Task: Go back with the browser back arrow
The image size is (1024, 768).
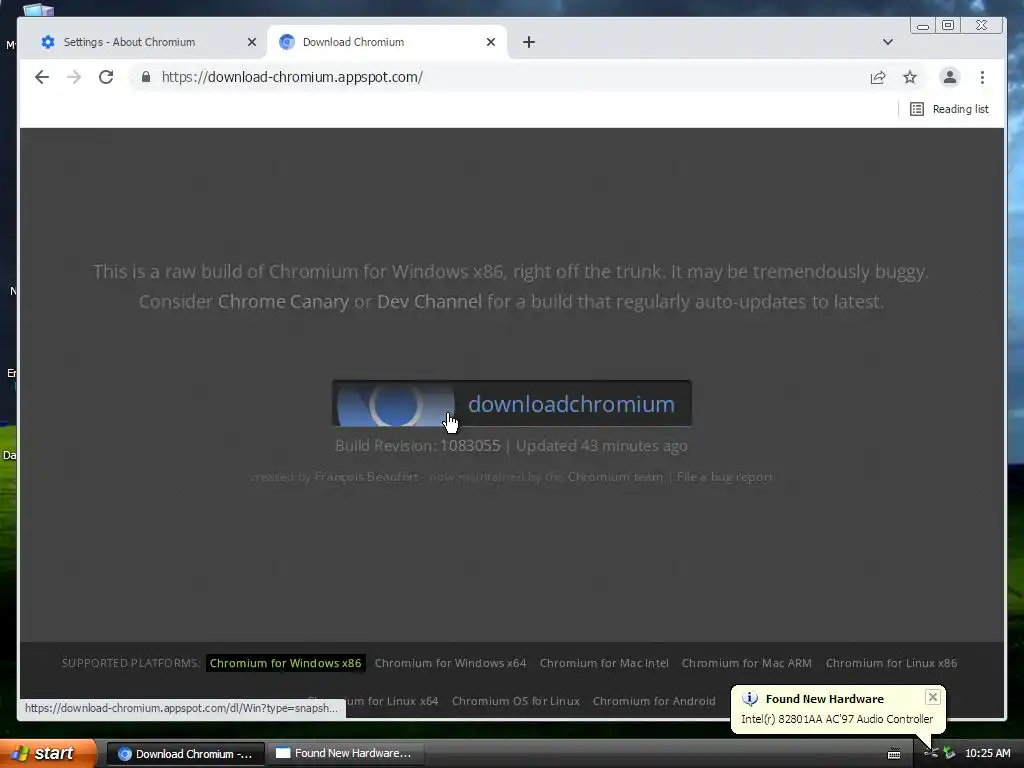Action: pyautogui.click(x=42, y=77)
